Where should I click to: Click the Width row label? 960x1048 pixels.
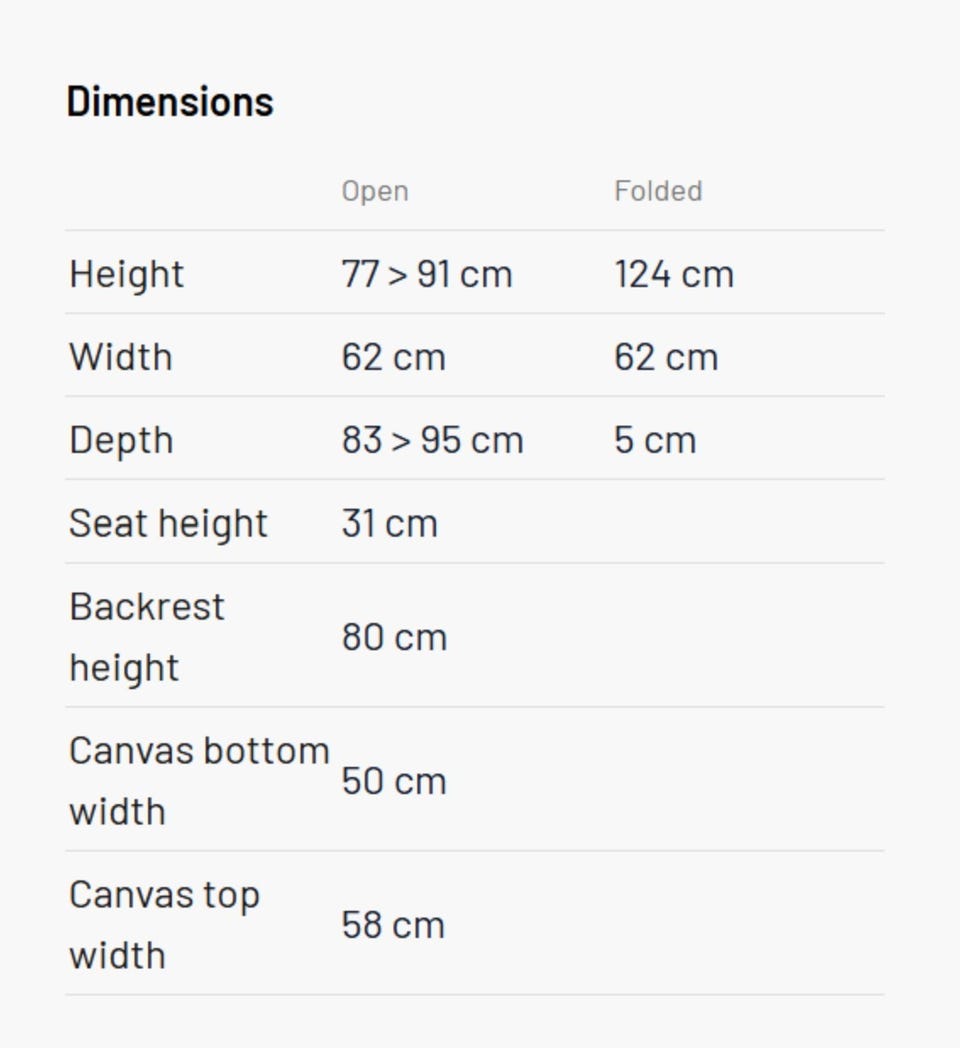click(x=121, y=357)
